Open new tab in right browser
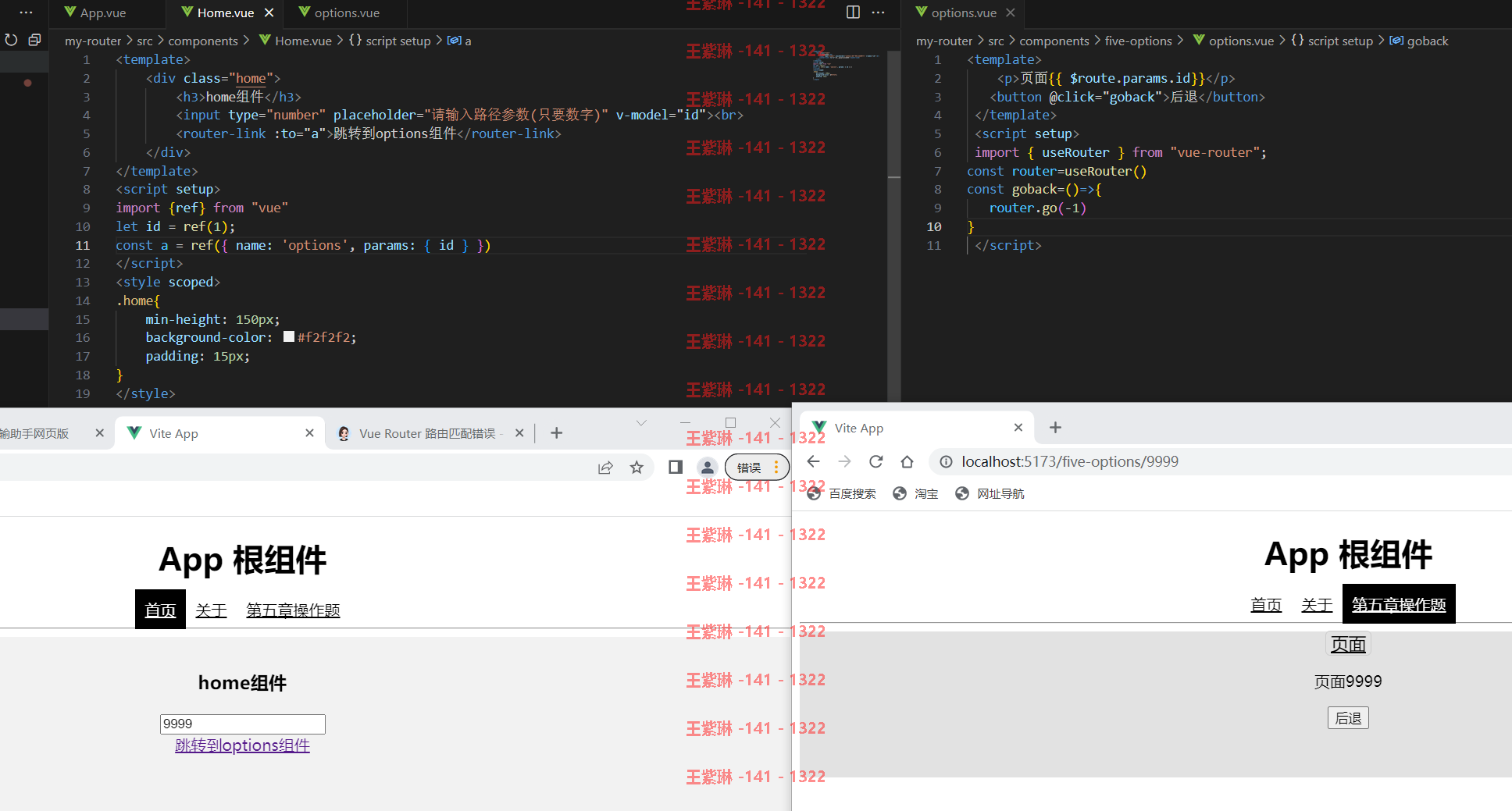 tap(1055, 428)
